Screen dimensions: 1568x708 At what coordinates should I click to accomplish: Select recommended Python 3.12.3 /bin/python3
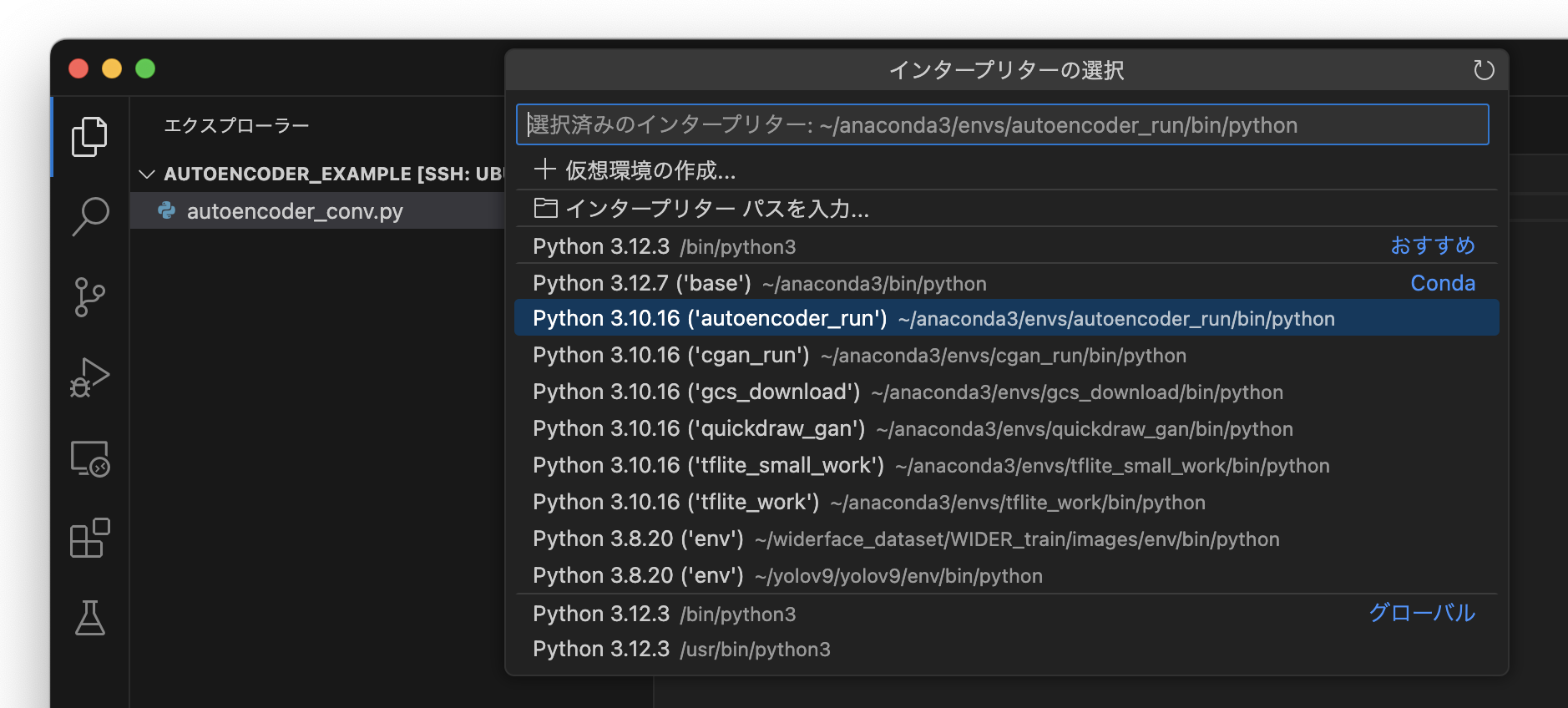pyautogui.click(x=664, y=247)
